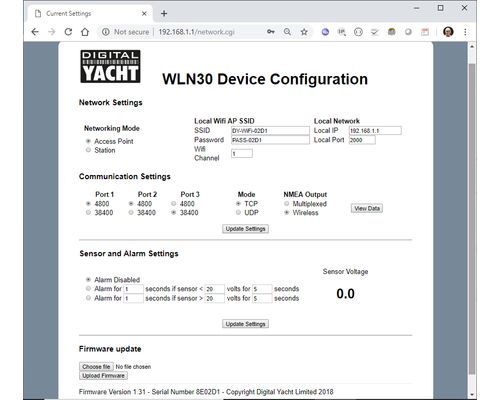Open the browser home page icon
The width and height of the screenshot is (500, 400).
85,32
